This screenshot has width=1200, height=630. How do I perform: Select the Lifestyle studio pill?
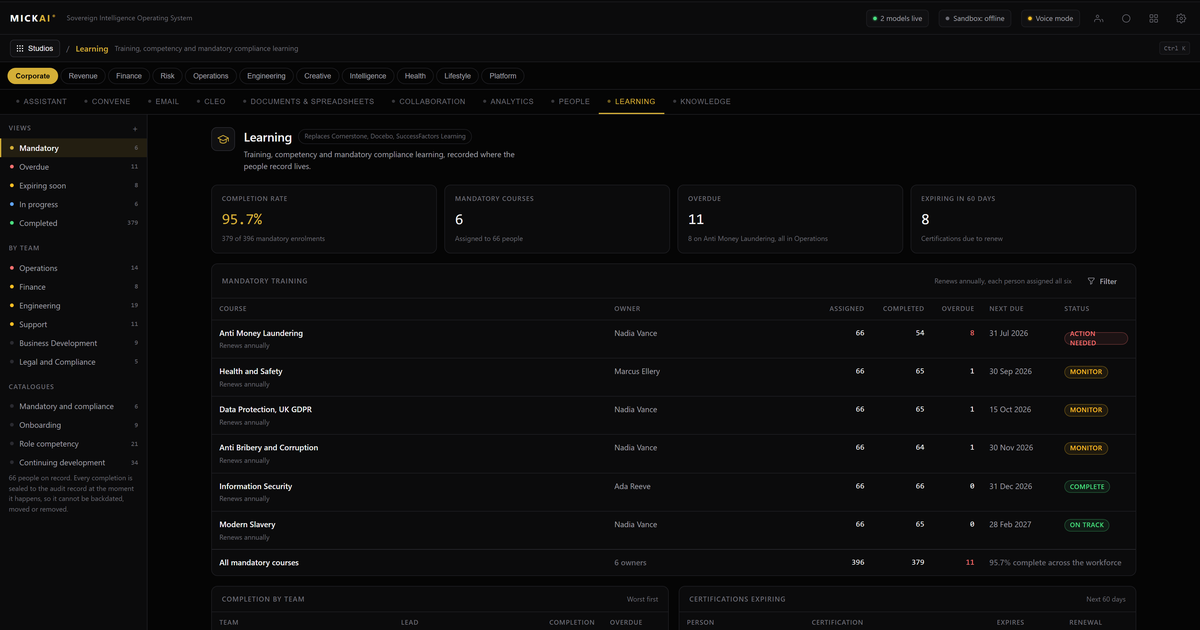(x=458, y=76)
